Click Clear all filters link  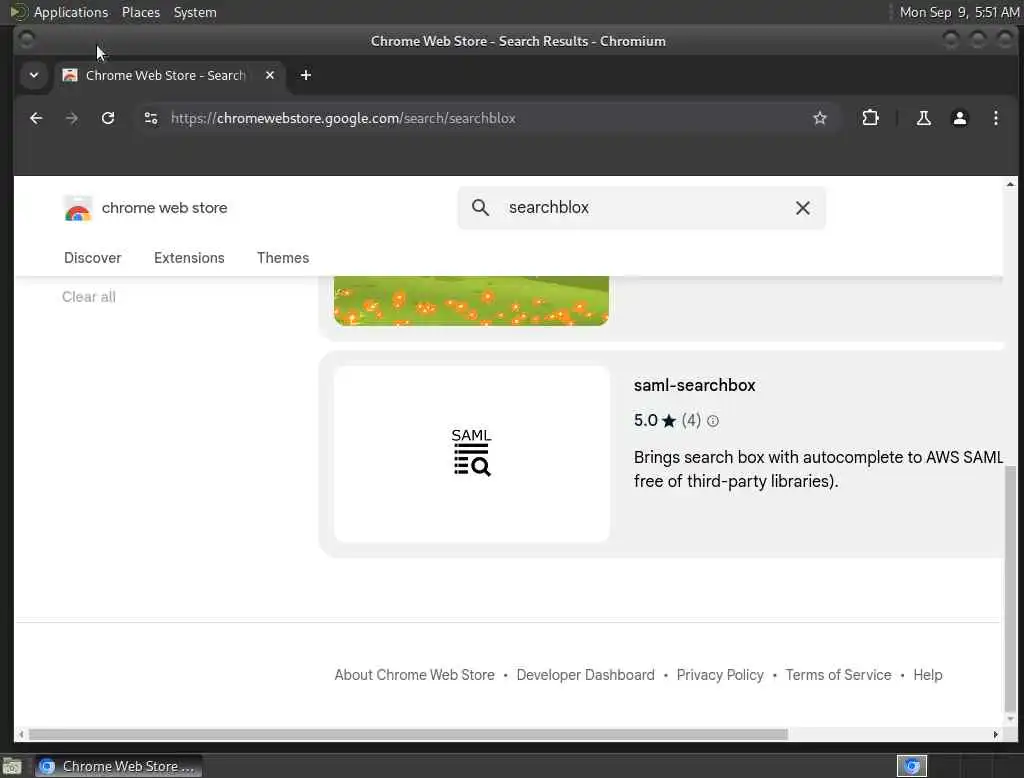(89, 297)
